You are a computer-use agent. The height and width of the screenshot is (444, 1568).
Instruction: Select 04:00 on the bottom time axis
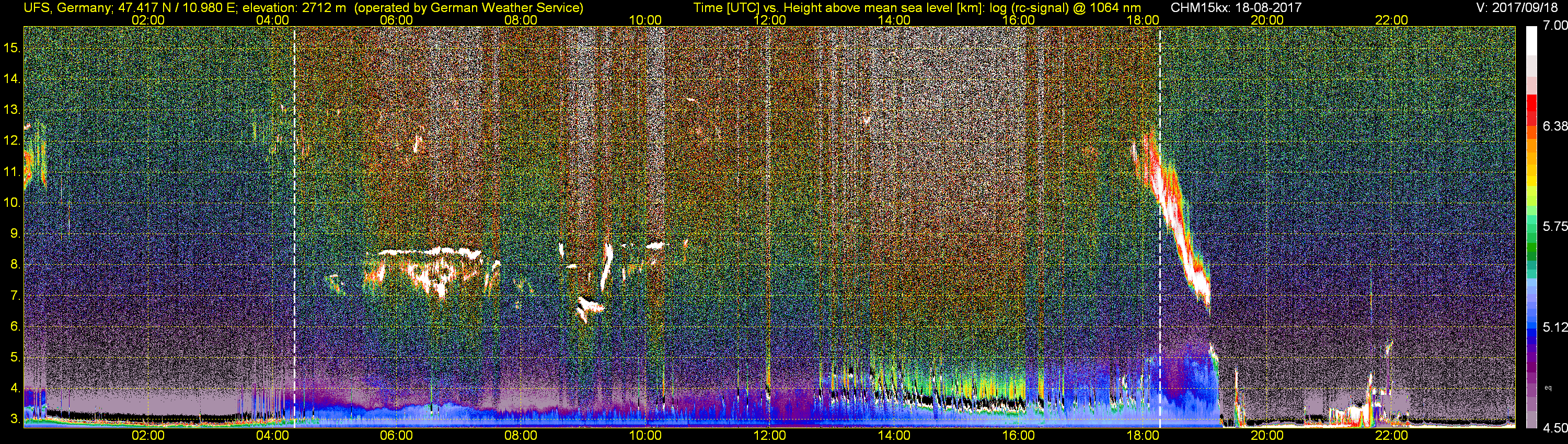click(x=273, y=436)
